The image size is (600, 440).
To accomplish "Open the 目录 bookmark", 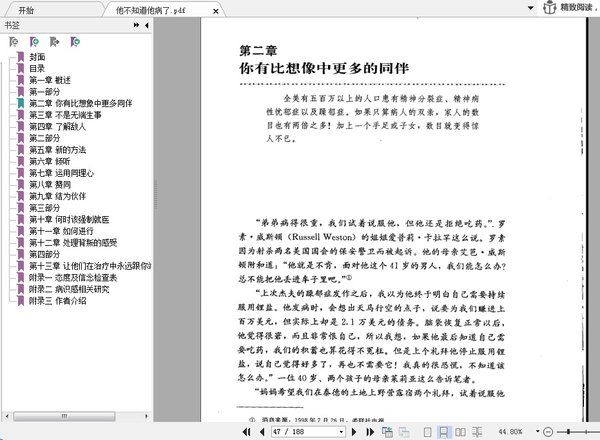I will (x=37, y=68).
